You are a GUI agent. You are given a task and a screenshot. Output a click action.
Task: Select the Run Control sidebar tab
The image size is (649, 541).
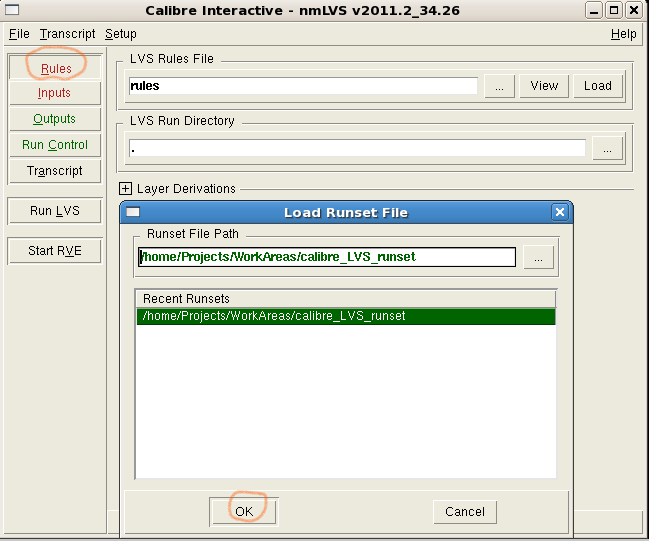click(55, 145)
